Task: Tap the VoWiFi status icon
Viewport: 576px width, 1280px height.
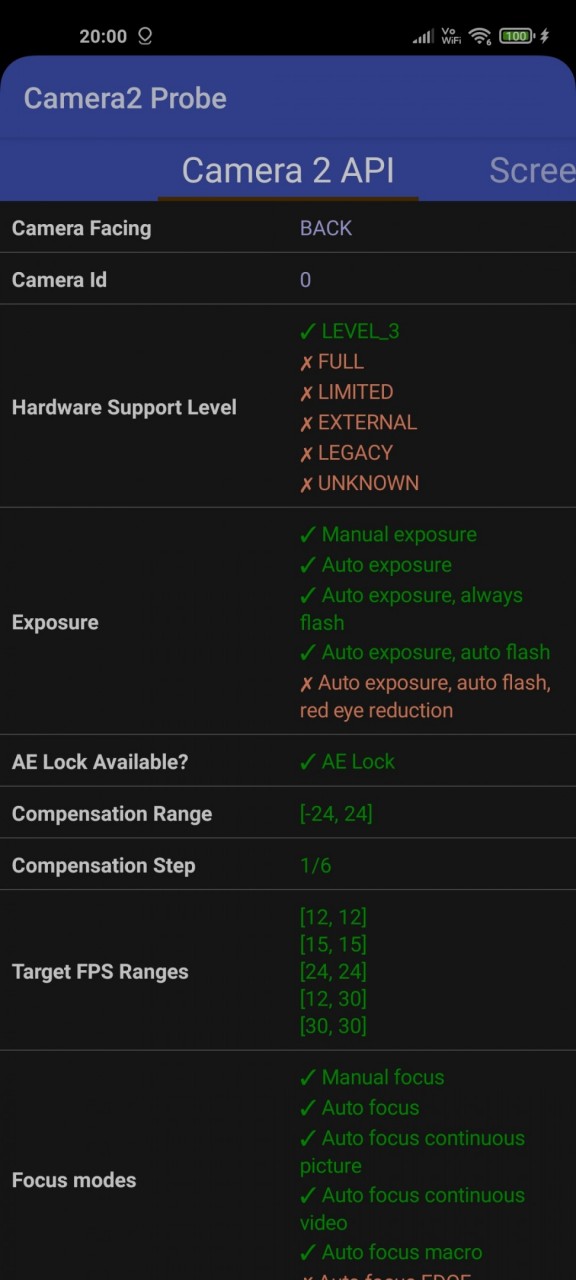Action: tap(451, 36)
